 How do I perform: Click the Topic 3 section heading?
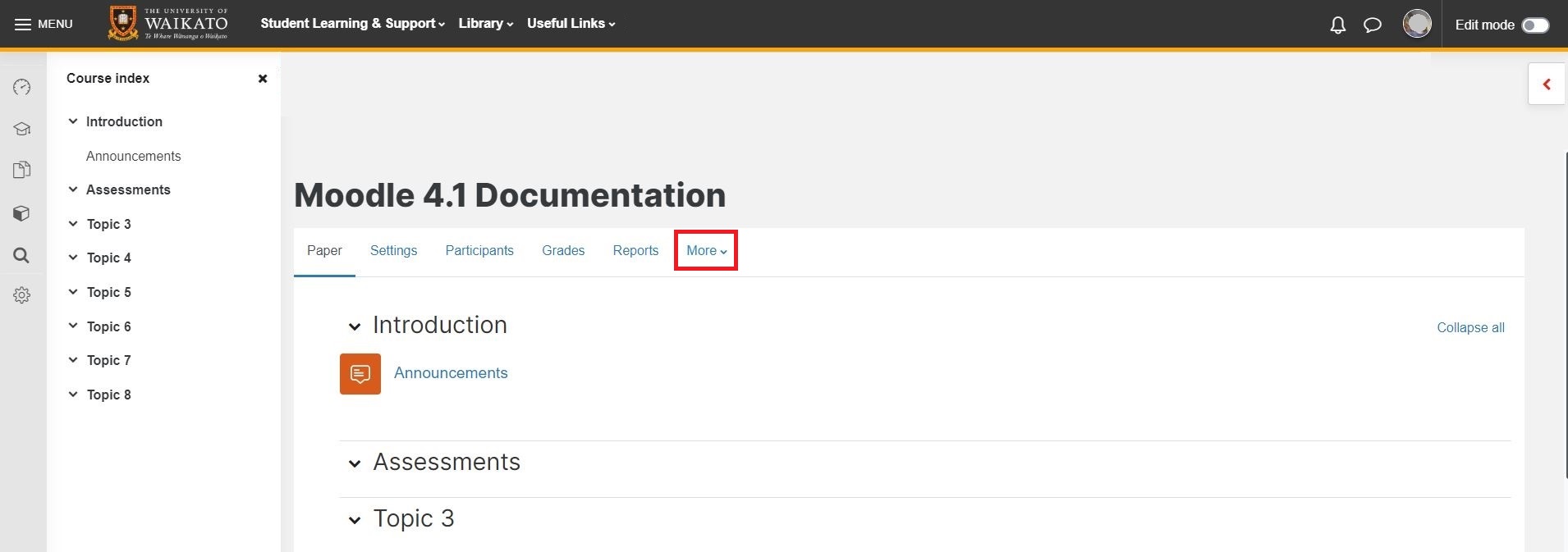point(414,518)
